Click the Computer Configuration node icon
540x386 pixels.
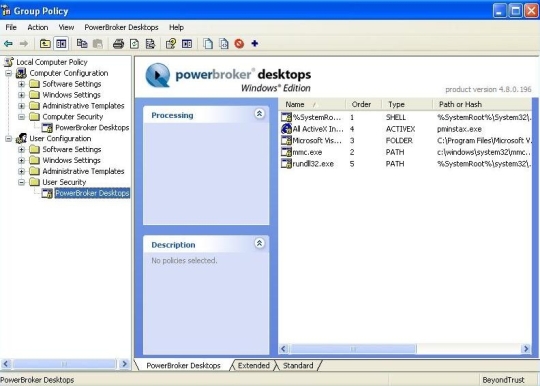point(21,73)
